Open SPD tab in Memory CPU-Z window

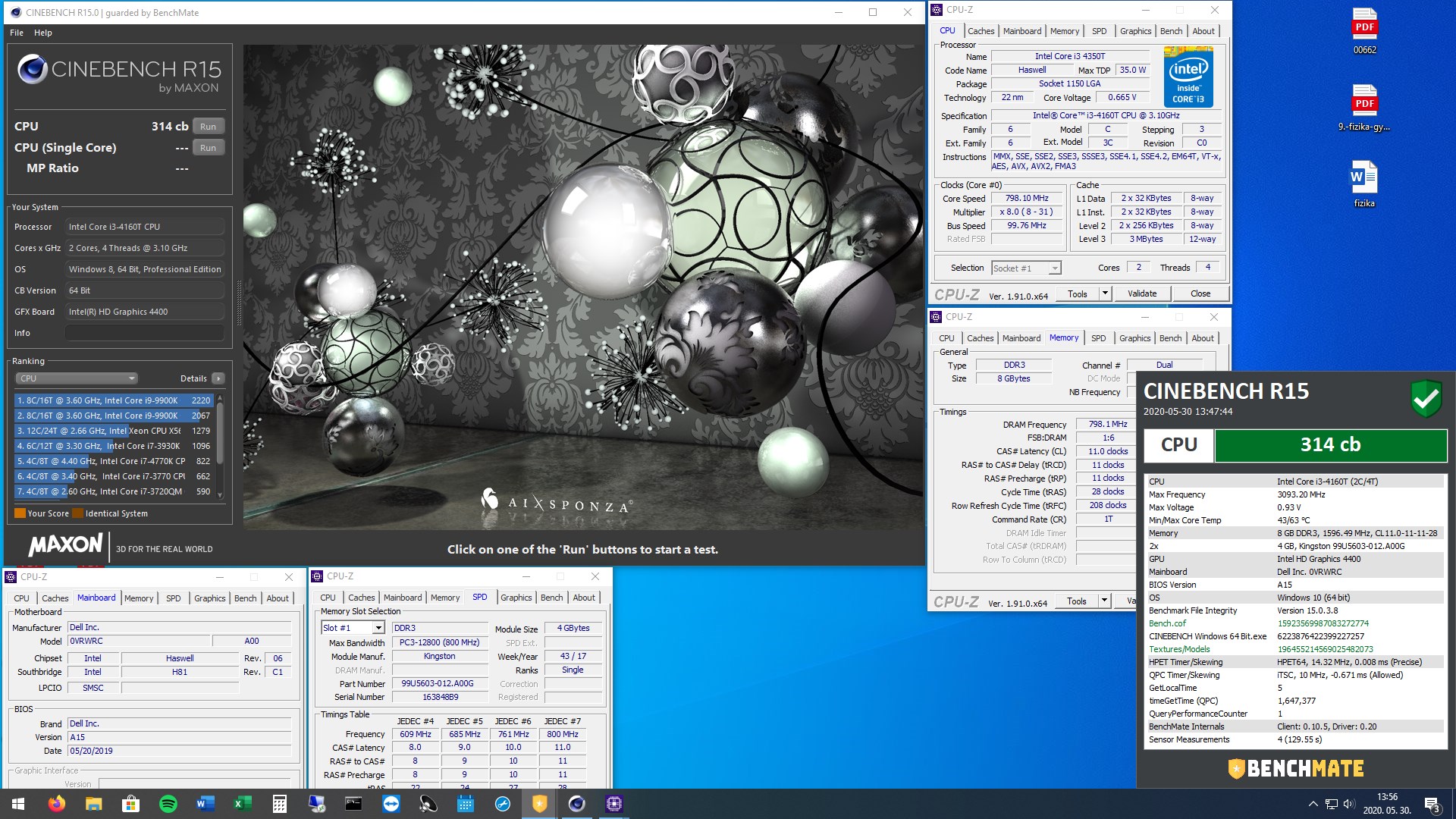pyautogui.click(x=1098, y=338)
